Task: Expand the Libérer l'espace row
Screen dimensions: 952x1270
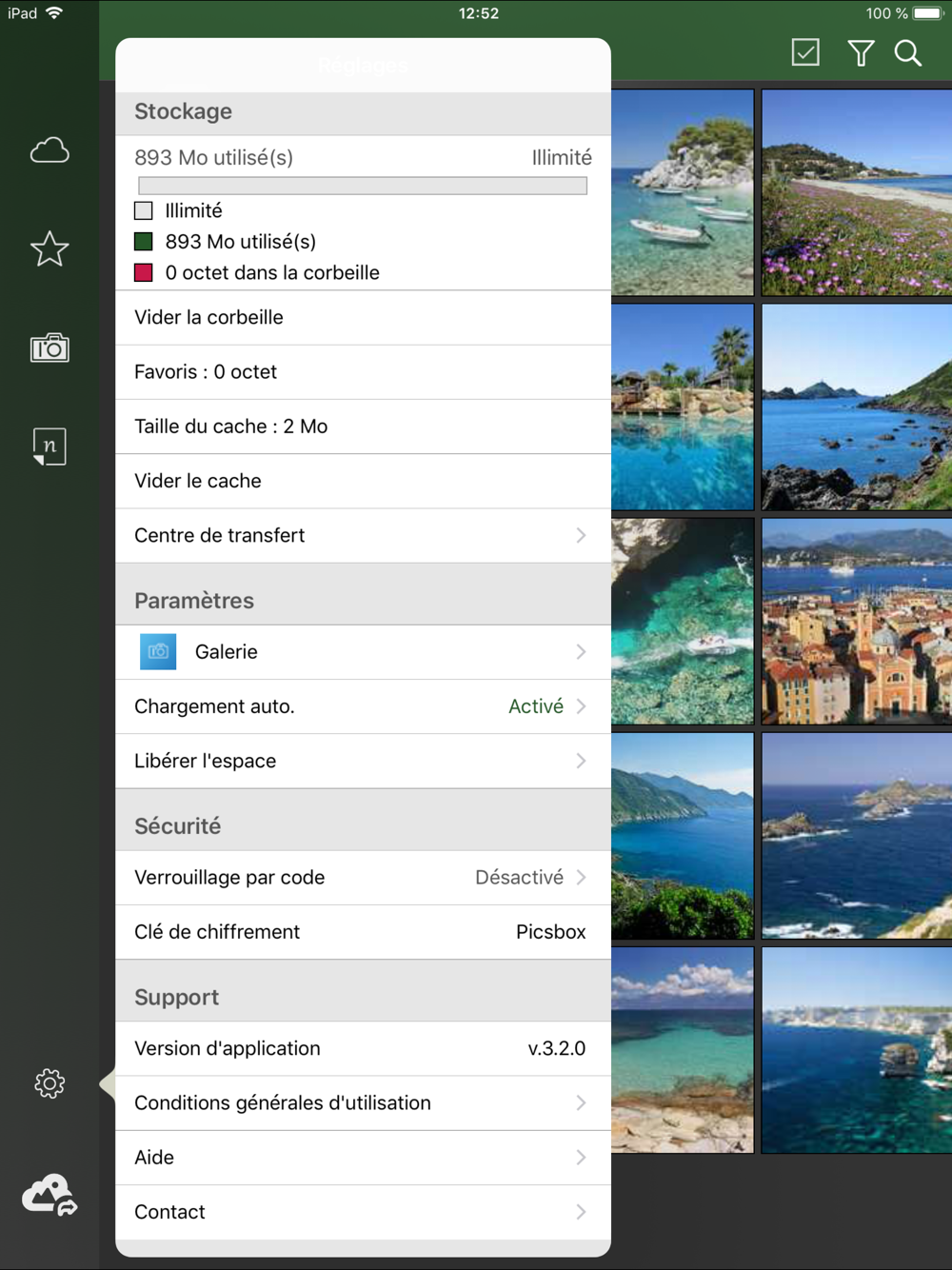Action: pyautogui.click(x=362, y=761)
